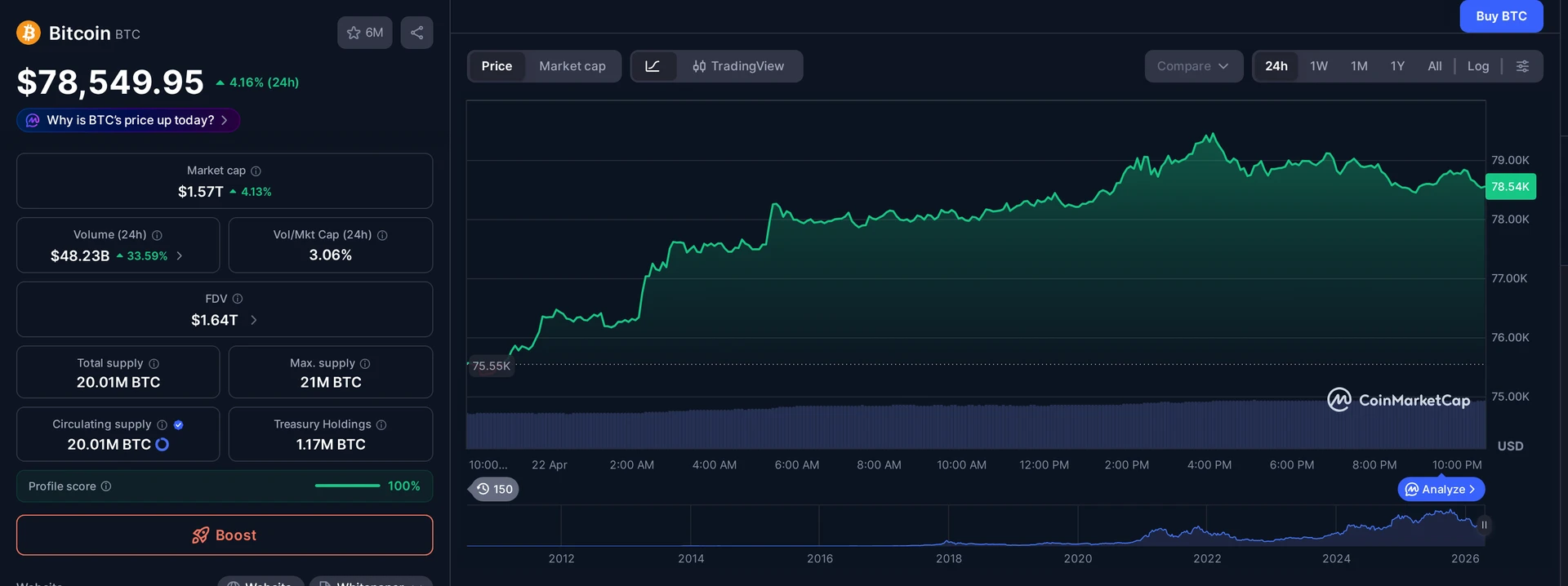Click the 21M BTC max supply value

point(331,382)
